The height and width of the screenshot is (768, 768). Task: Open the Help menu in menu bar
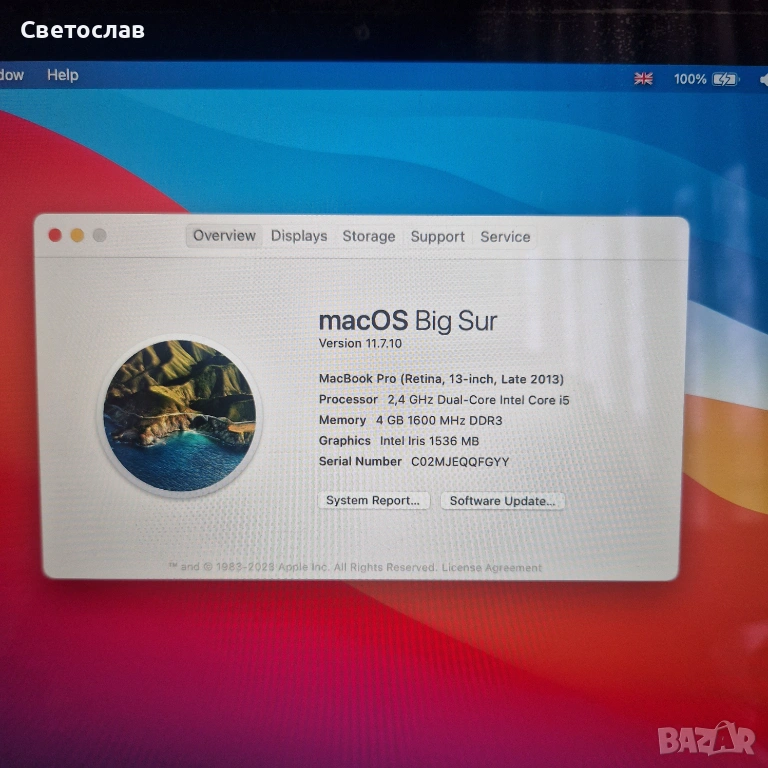(63, 75)
